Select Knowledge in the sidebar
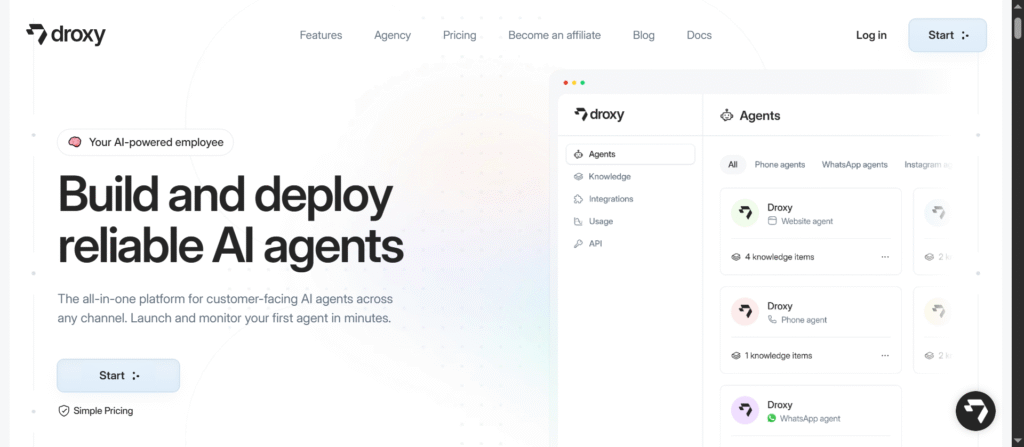The width and height of the screenshot is (1024, 447). point(609,177)
